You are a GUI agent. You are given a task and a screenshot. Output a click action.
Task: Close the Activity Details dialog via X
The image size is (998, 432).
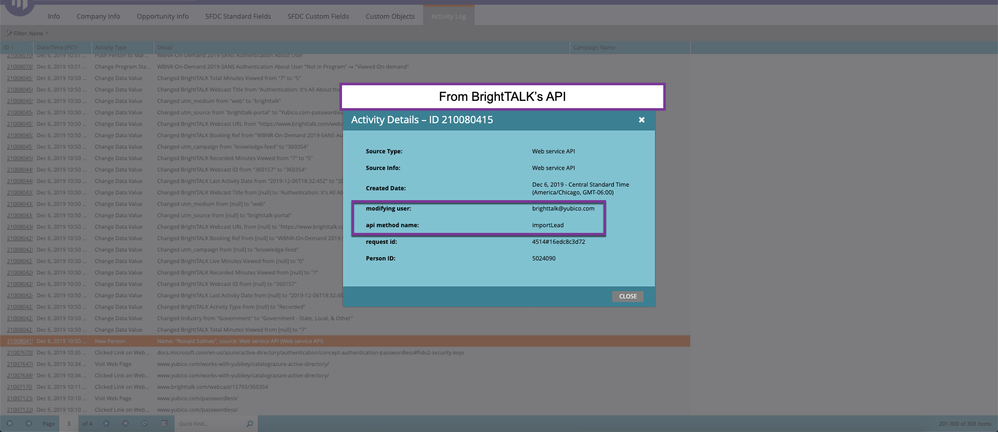coord(642,120)
